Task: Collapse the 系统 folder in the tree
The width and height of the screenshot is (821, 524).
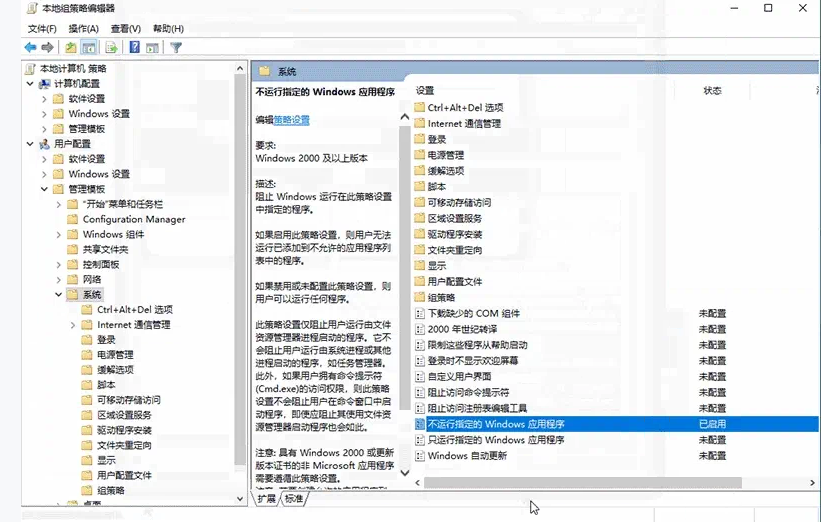Action: pyautogui.click(x=58, y=295)
